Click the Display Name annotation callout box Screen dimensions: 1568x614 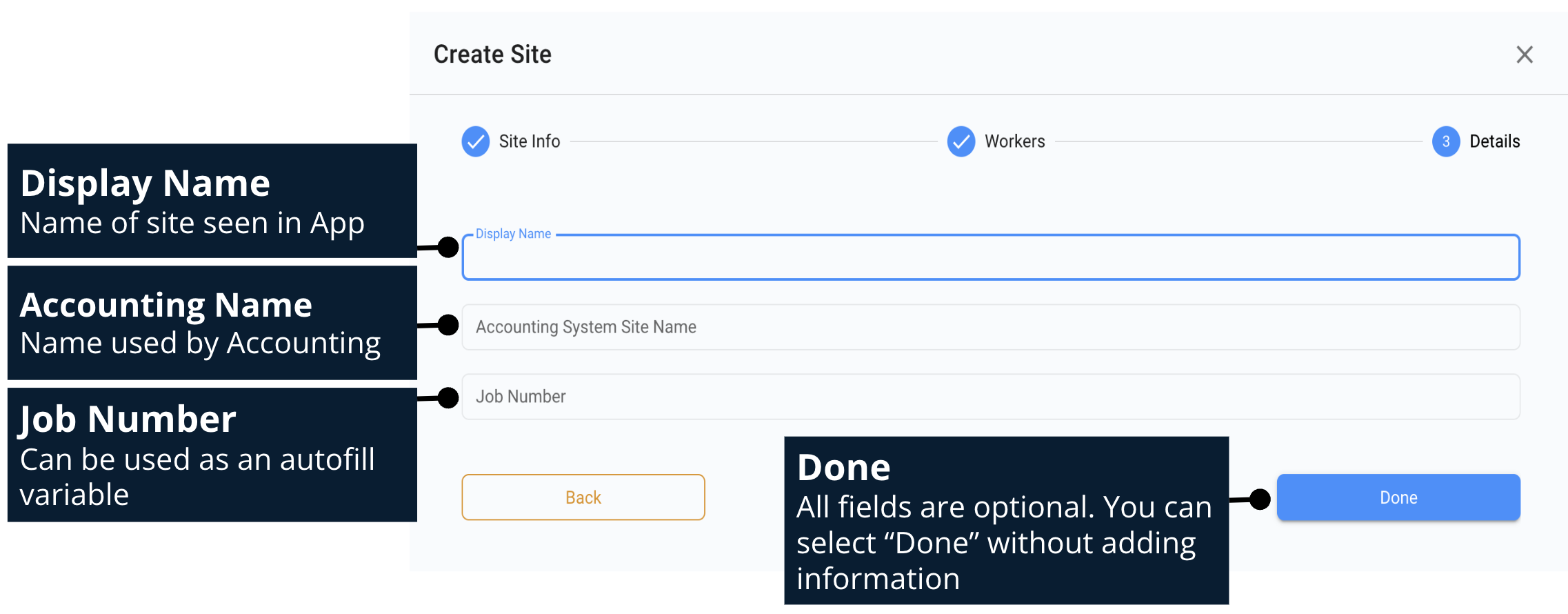click(x=212, y=201)
